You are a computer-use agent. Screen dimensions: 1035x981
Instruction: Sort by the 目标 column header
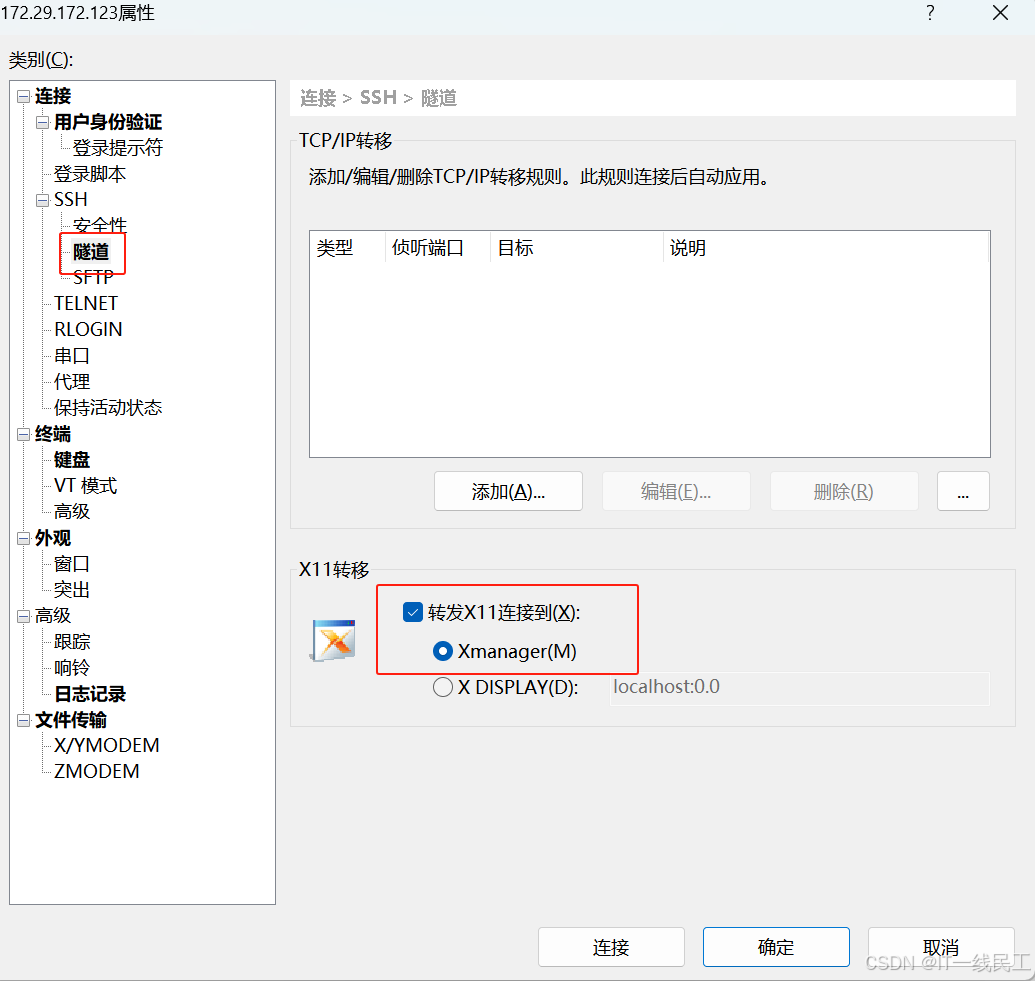[576, 248]
